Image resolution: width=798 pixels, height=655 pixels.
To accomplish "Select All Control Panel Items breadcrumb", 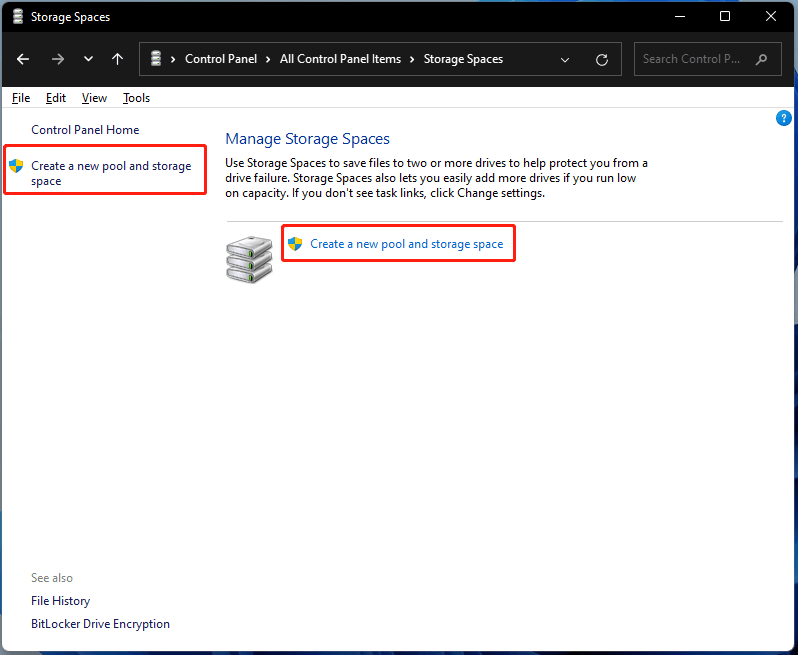I will (340, 59).
